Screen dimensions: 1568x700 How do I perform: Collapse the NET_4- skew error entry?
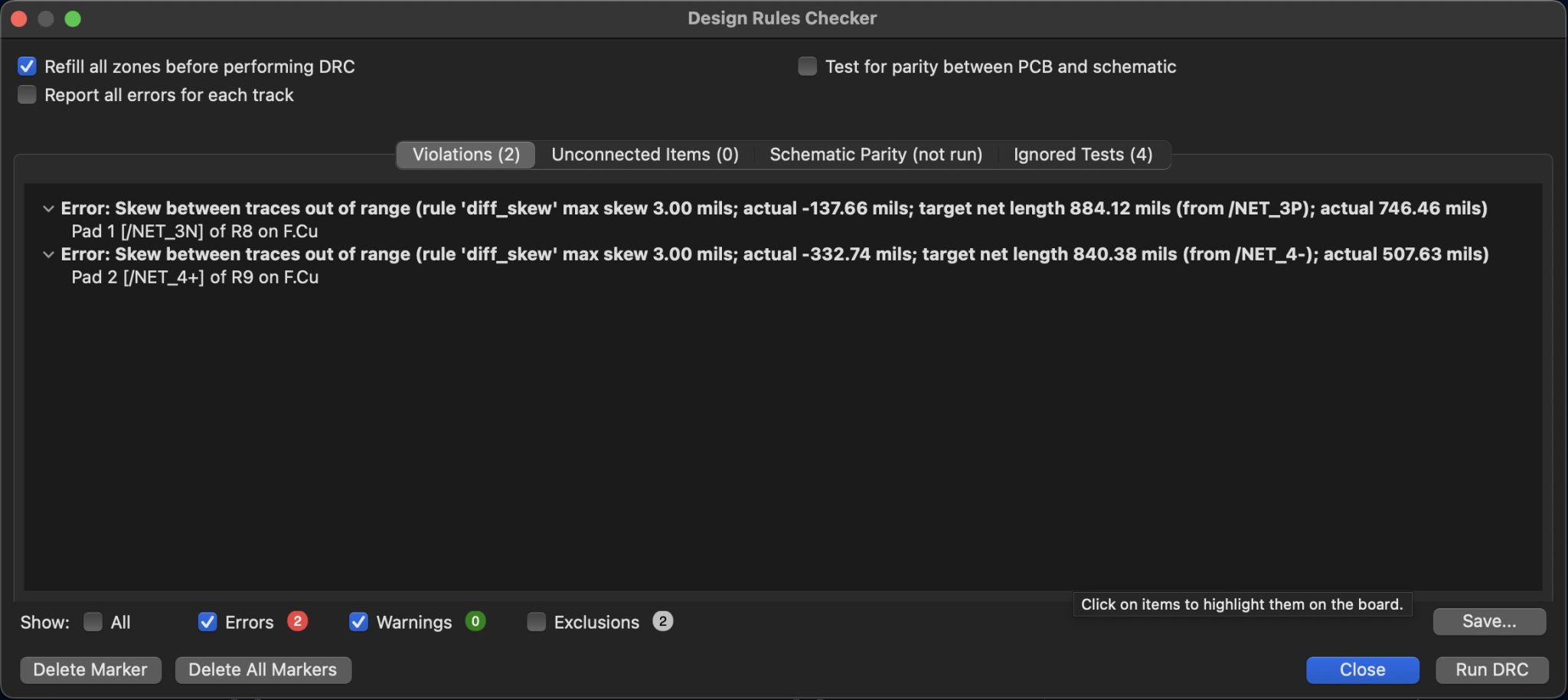click(x=48, y=254)
